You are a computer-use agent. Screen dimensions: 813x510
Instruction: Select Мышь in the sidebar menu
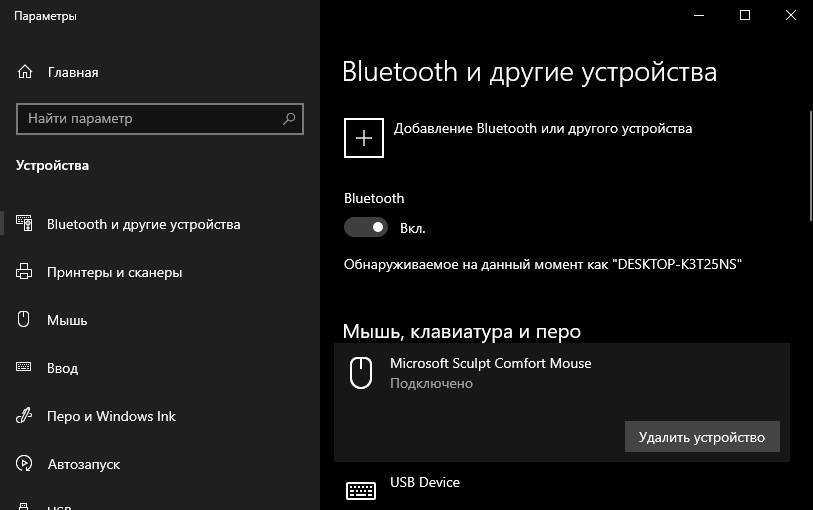point(67,320)
